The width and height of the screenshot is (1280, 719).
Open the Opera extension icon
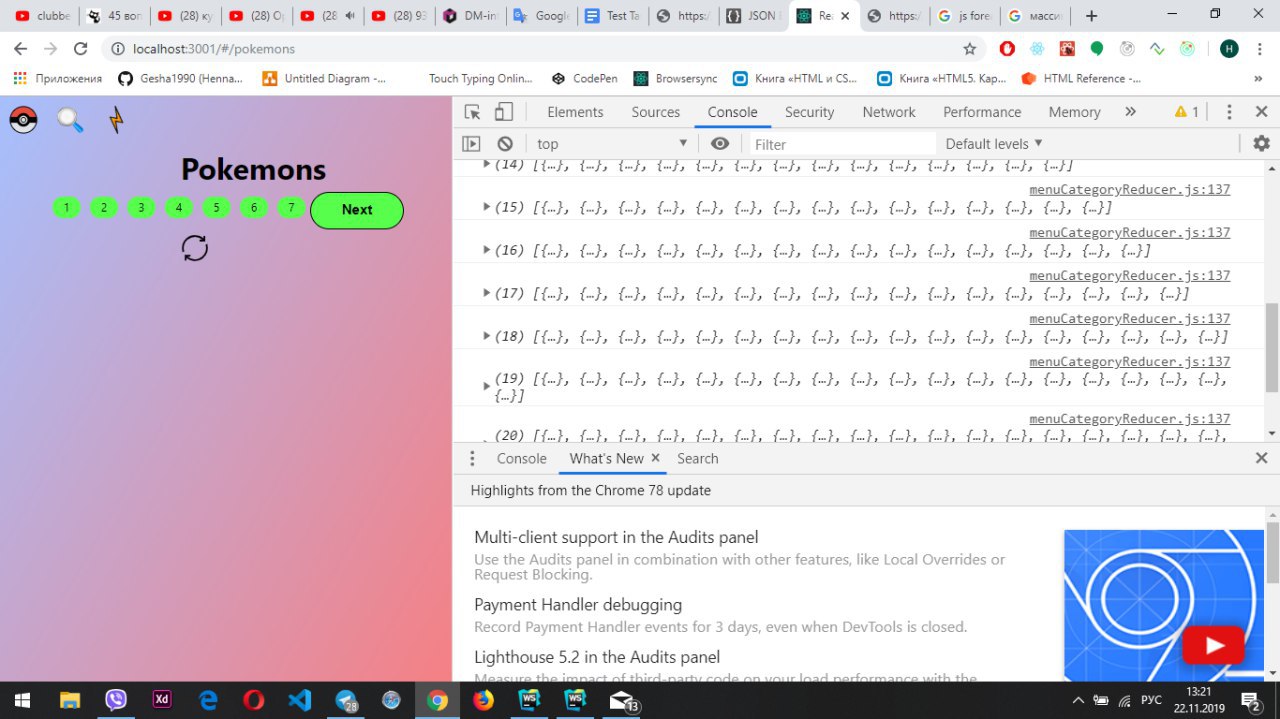coord(1007,48)
